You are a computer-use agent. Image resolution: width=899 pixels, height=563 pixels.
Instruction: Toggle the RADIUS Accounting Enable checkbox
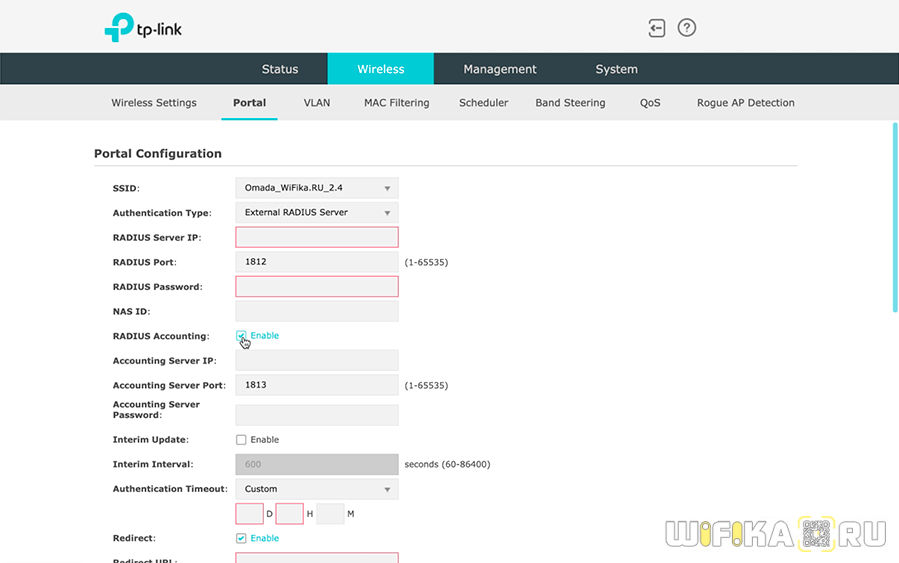click(241, 336)
